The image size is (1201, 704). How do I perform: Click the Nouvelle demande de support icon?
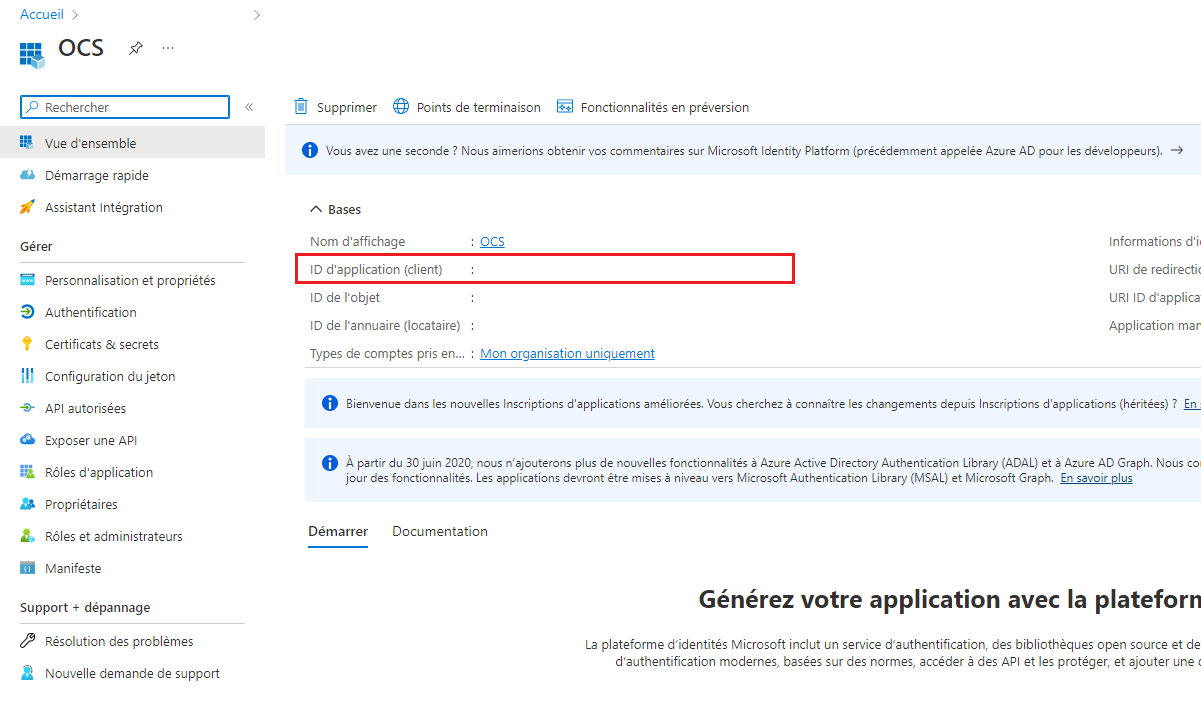coord(27,673)
